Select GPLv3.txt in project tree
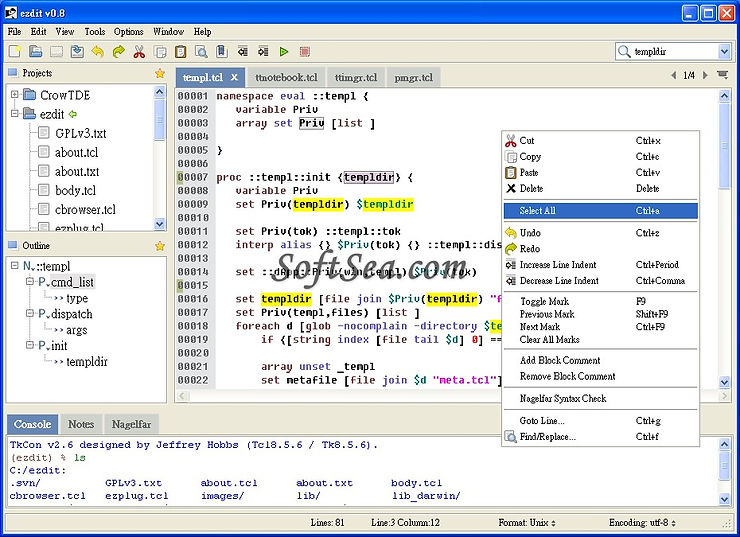 click(80, 133)
